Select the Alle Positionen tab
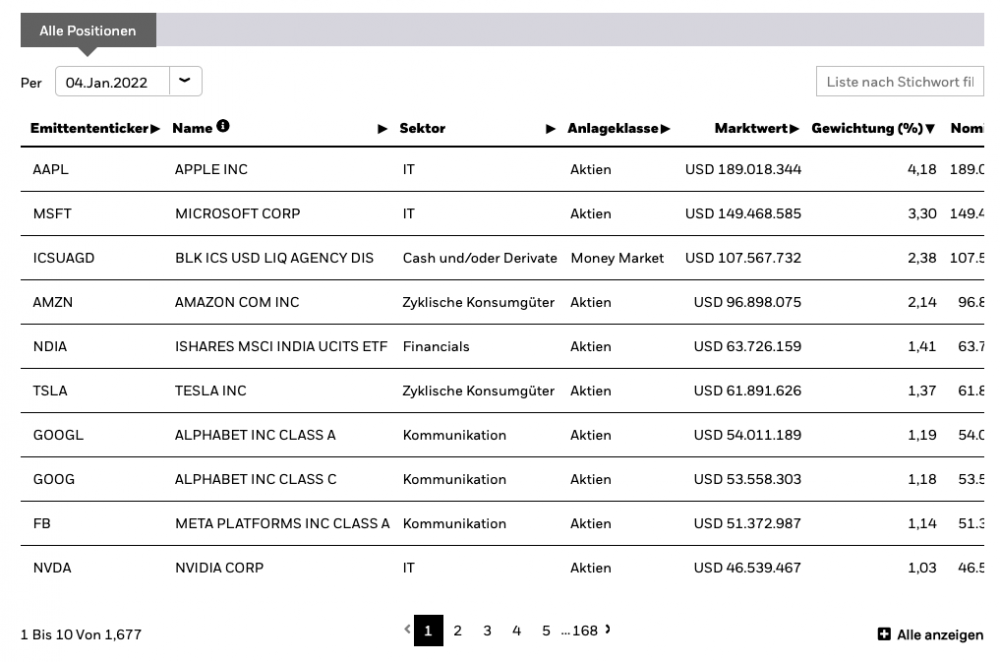 (87, 31)
